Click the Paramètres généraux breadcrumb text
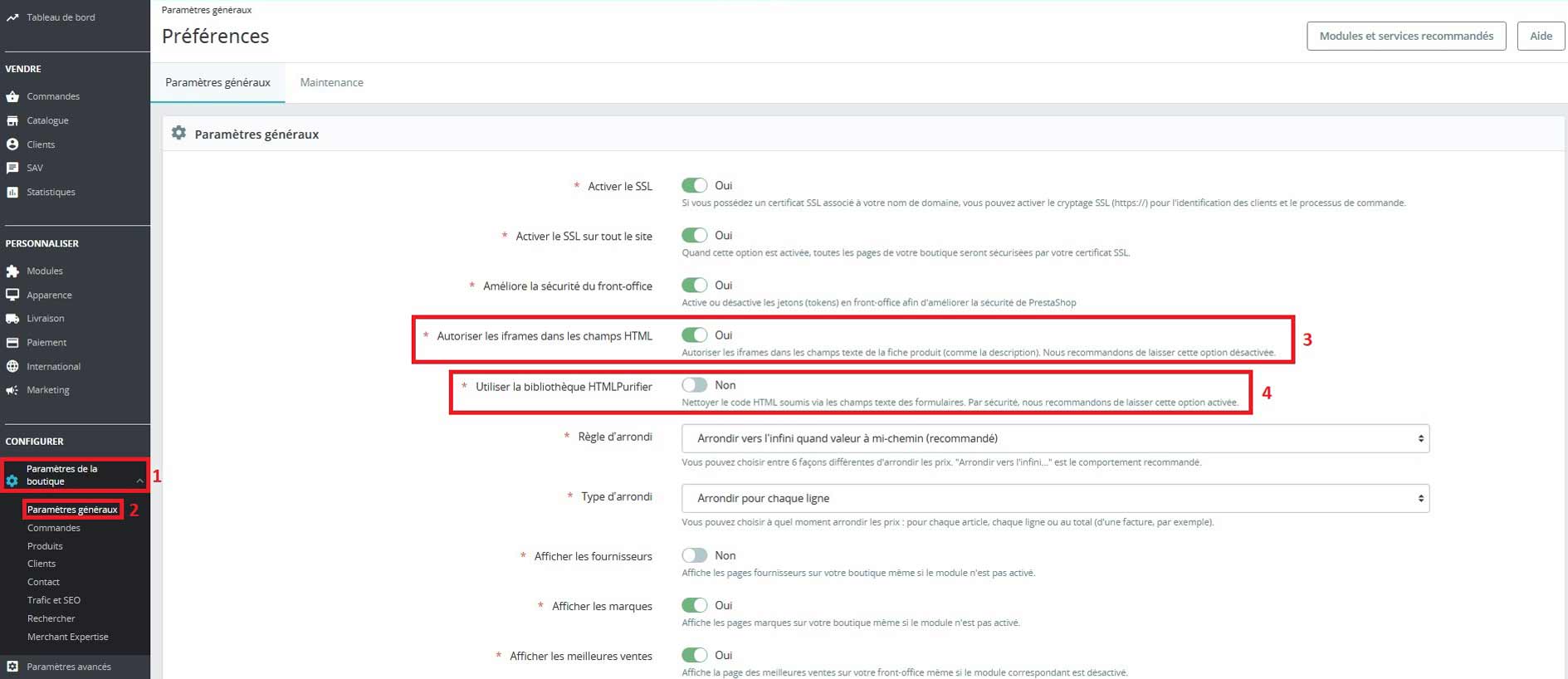The image size is (1568, 679). [207, 10]
